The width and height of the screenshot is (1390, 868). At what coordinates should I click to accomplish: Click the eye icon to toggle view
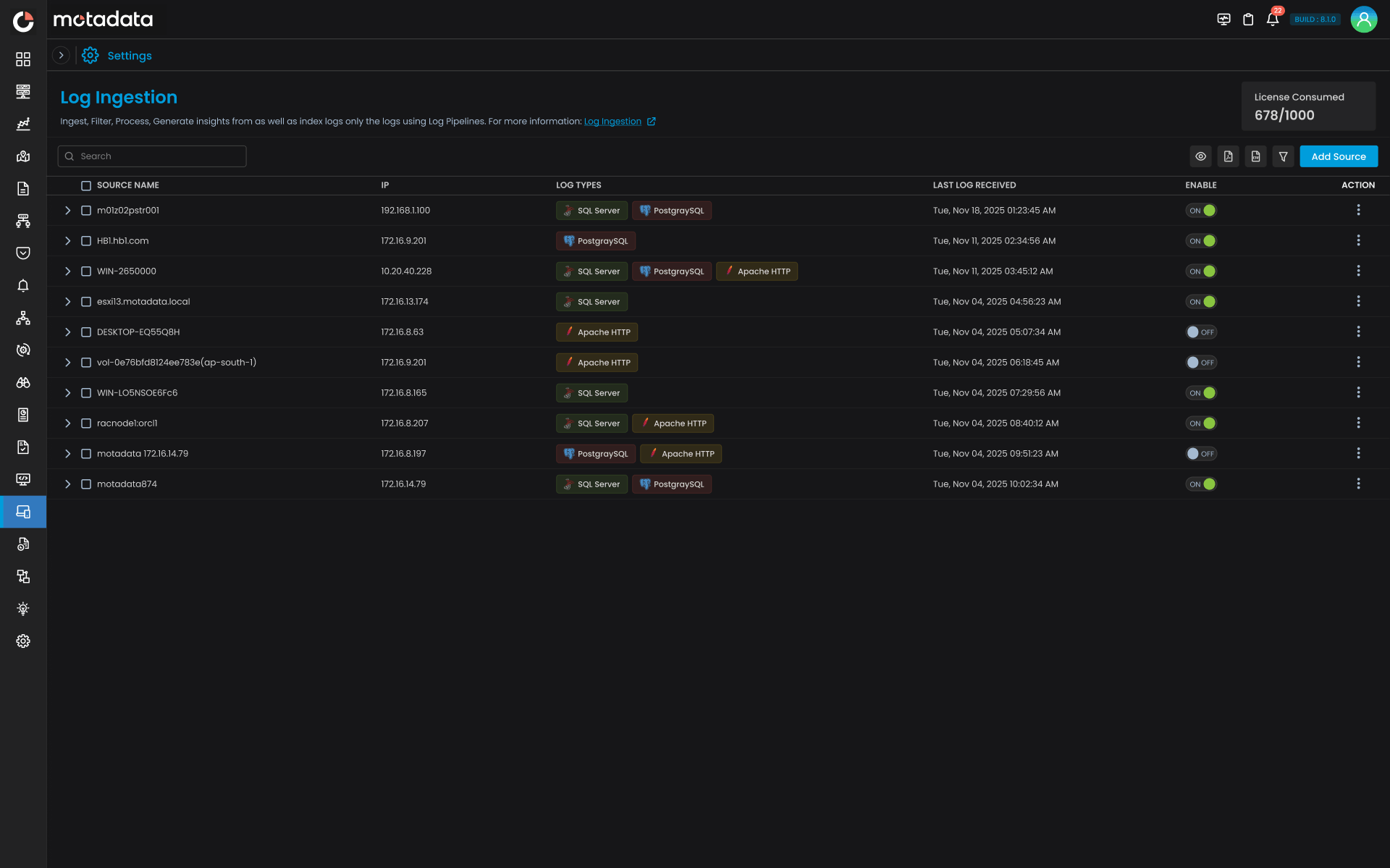pyautogui.click(x=1200, y=156)
